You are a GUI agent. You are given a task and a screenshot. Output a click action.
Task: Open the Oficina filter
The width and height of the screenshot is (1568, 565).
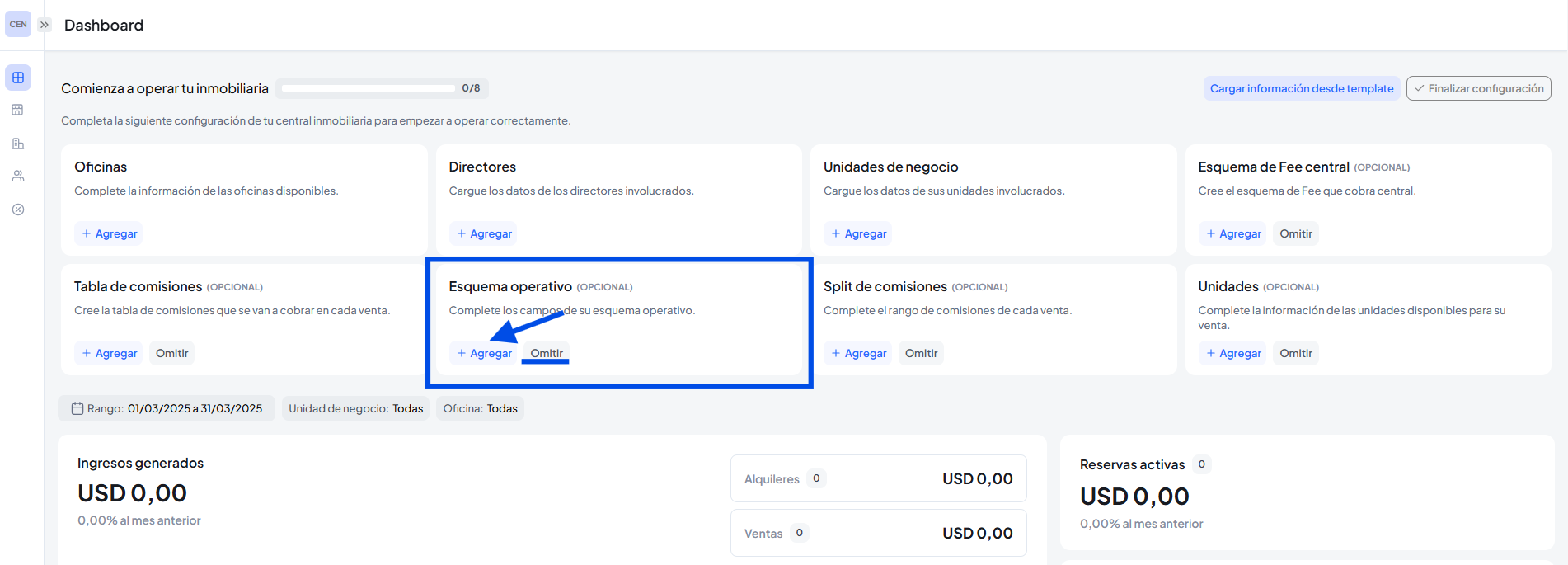[480, 408]
